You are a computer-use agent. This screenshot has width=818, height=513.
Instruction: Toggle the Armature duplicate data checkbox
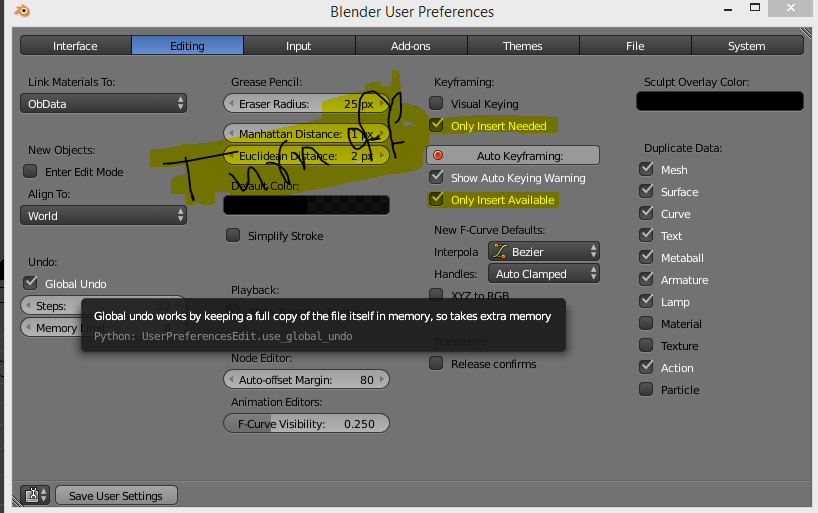[646, 279]
